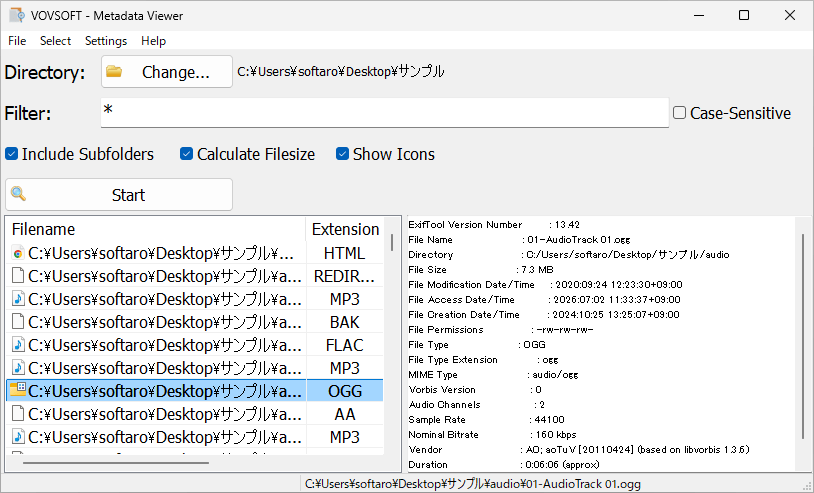Click the blank file icon of the REDIR row
814x493 pixels.
(x=18, y=276)
